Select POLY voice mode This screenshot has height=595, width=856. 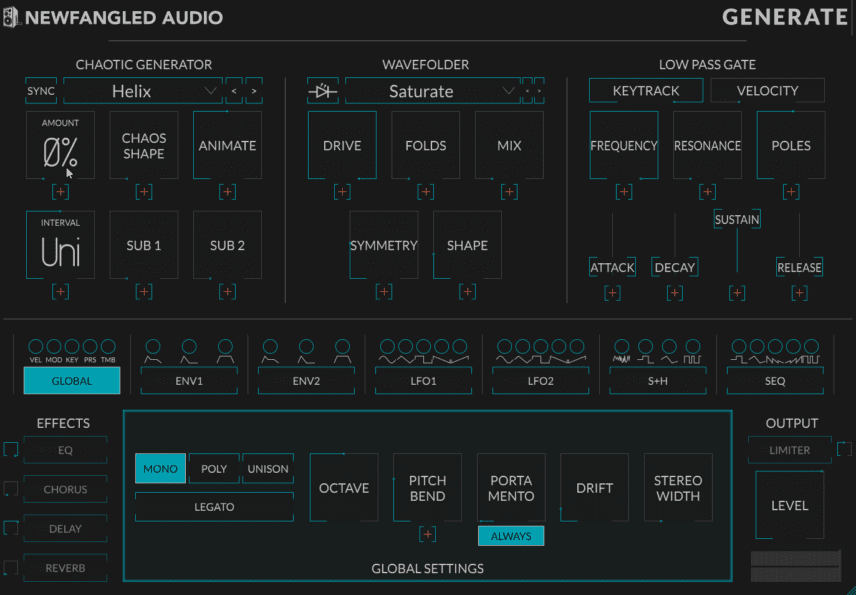[214, 469]
